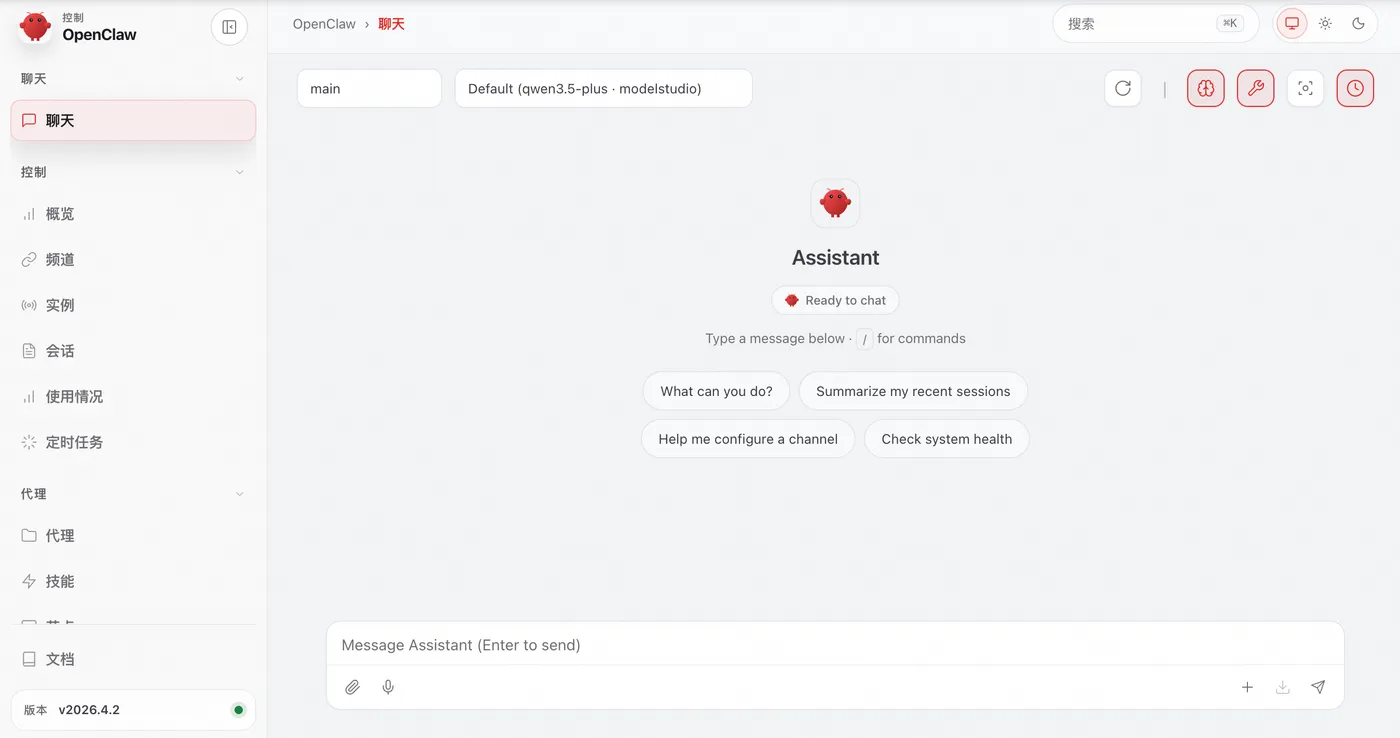Click the OpenClaw breadcrumb link

tap(324, 24)
